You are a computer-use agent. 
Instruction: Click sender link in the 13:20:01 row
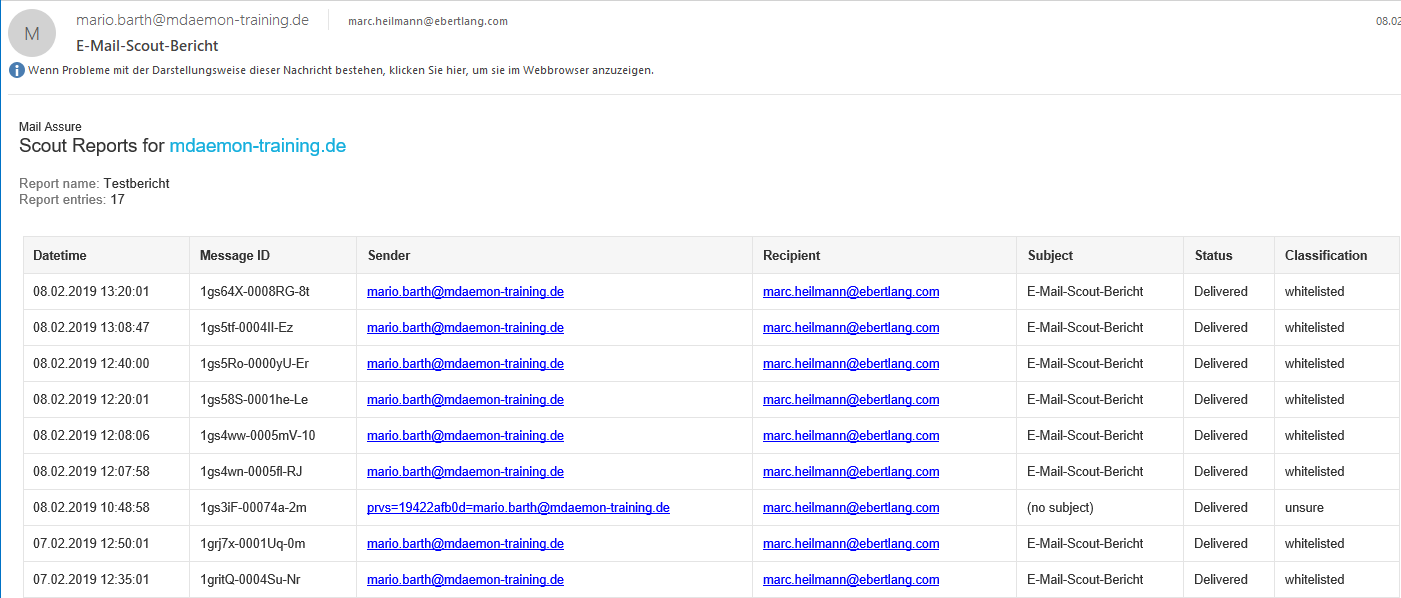coord(465,292)
